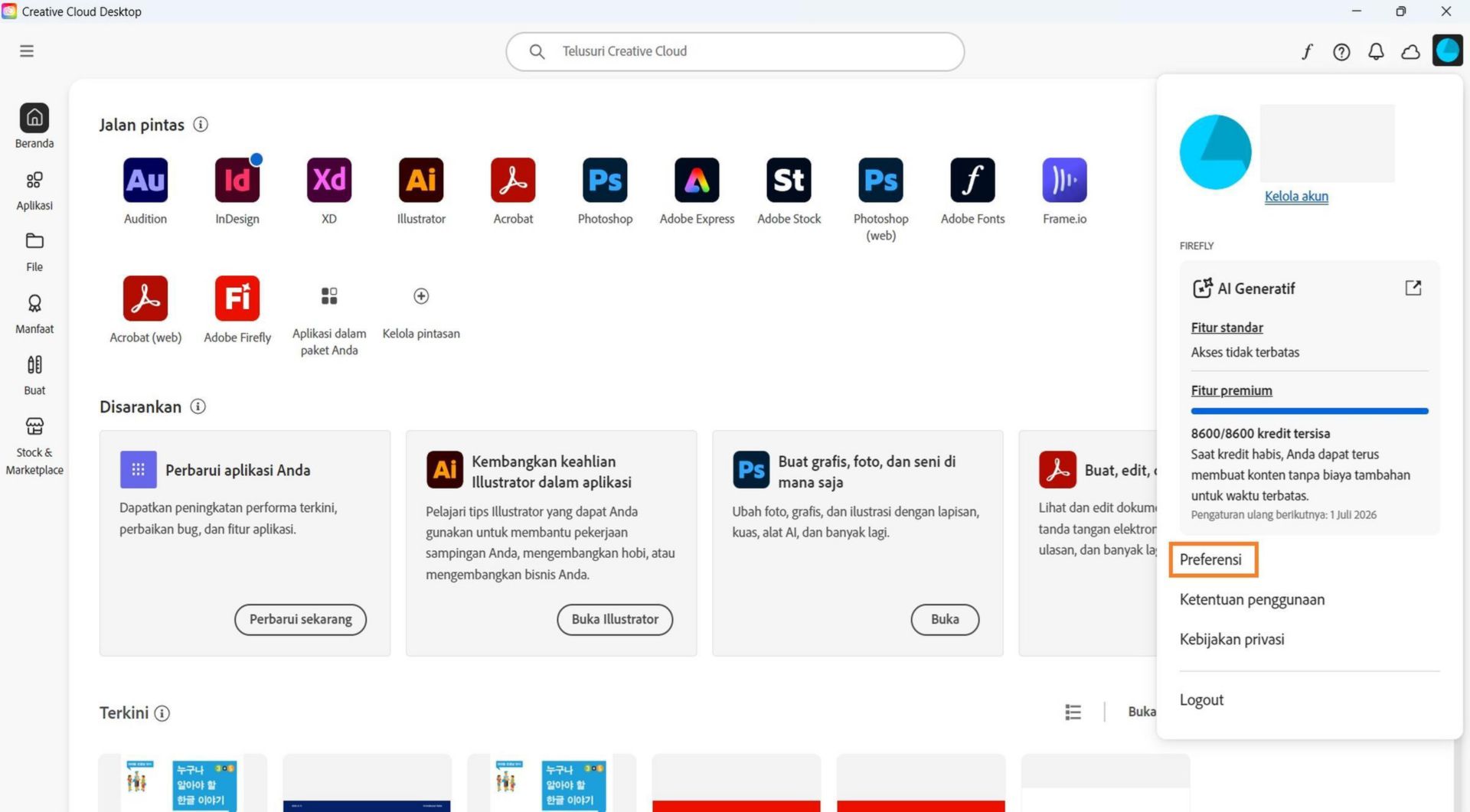Open Aplikasi section in sidebar
Screen dimensions: 1470x812
point(34,190)
